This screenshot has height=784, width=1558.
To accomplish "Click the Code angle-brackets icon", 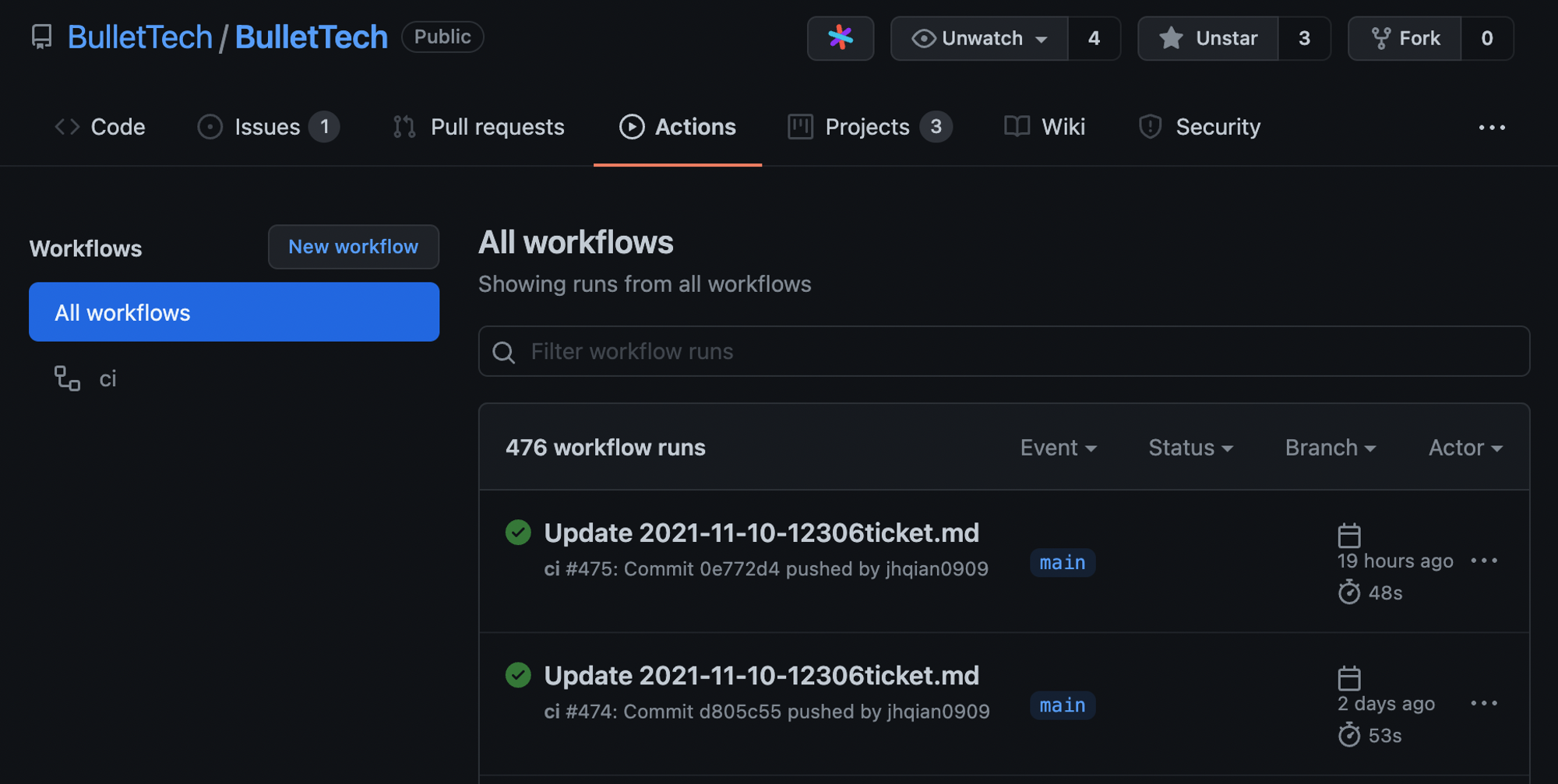I will point(67,127).
